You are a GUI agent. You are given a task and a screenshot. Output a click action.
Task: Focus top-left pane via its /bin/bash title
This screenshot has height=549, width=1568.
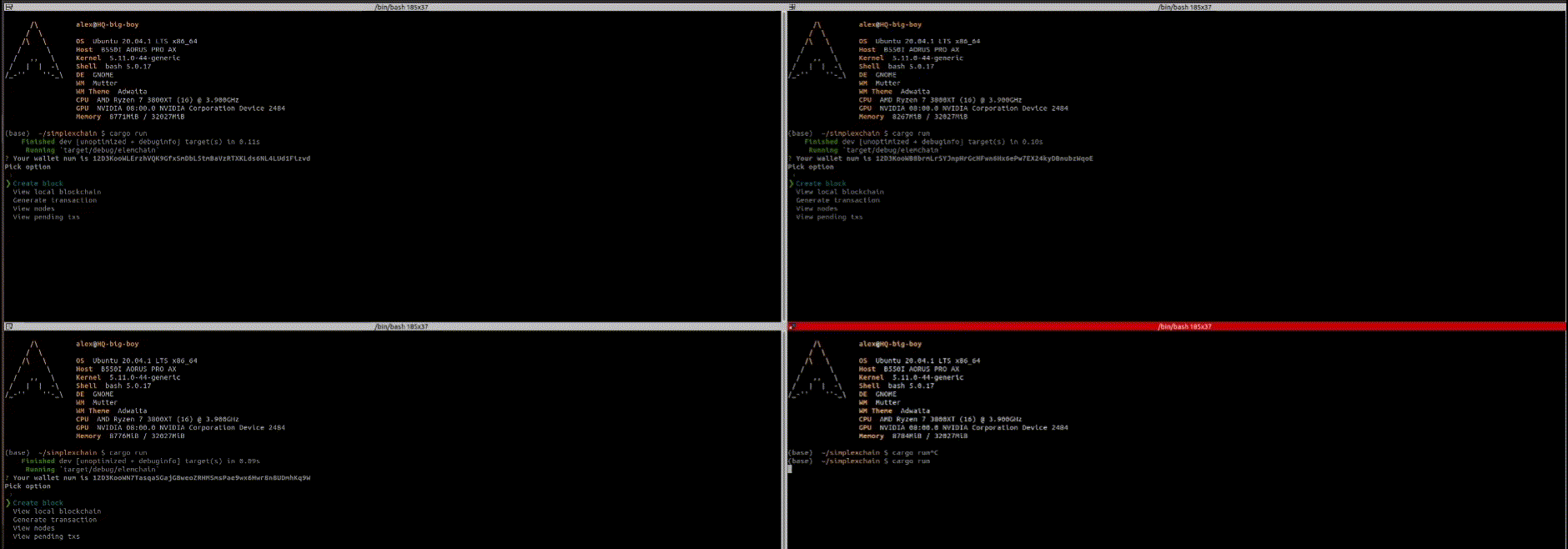coord(401,7)
